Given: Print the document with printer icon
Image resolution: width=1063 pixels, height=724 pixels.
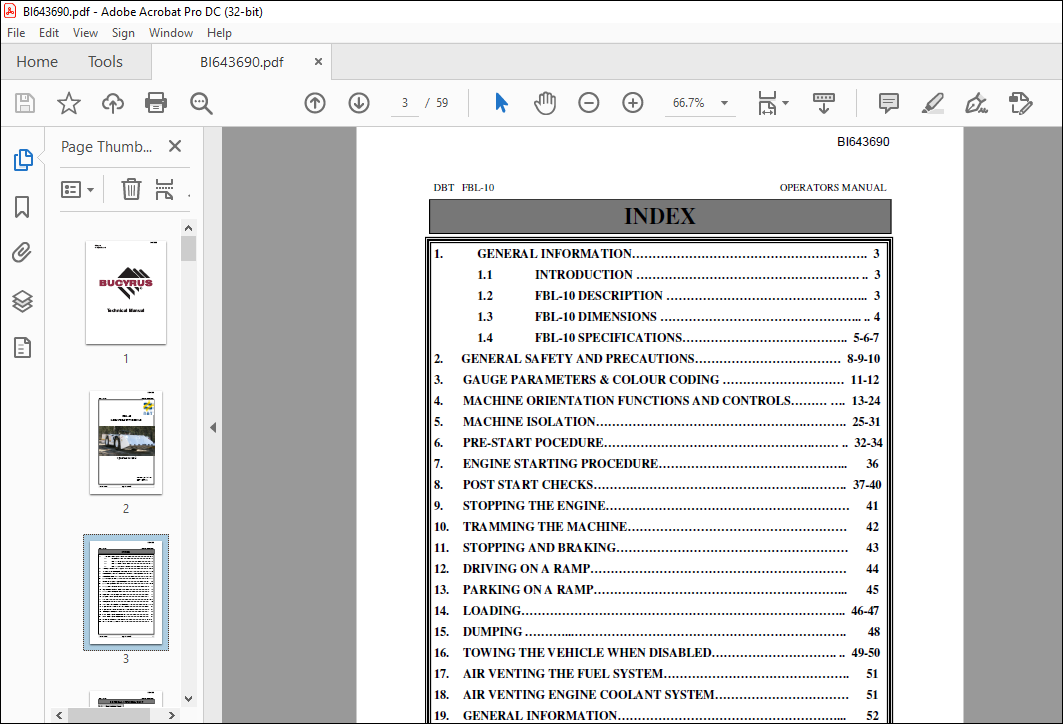Looking at the screenshot, I should pyautogui.click(x=156, y=103).
